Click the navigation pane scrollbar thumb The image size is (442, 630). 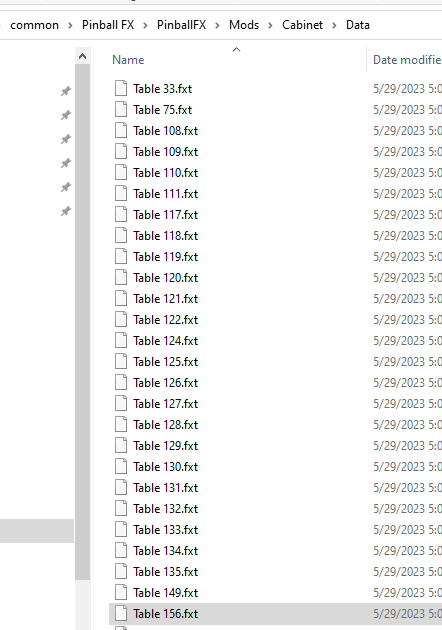pos(82,322)
